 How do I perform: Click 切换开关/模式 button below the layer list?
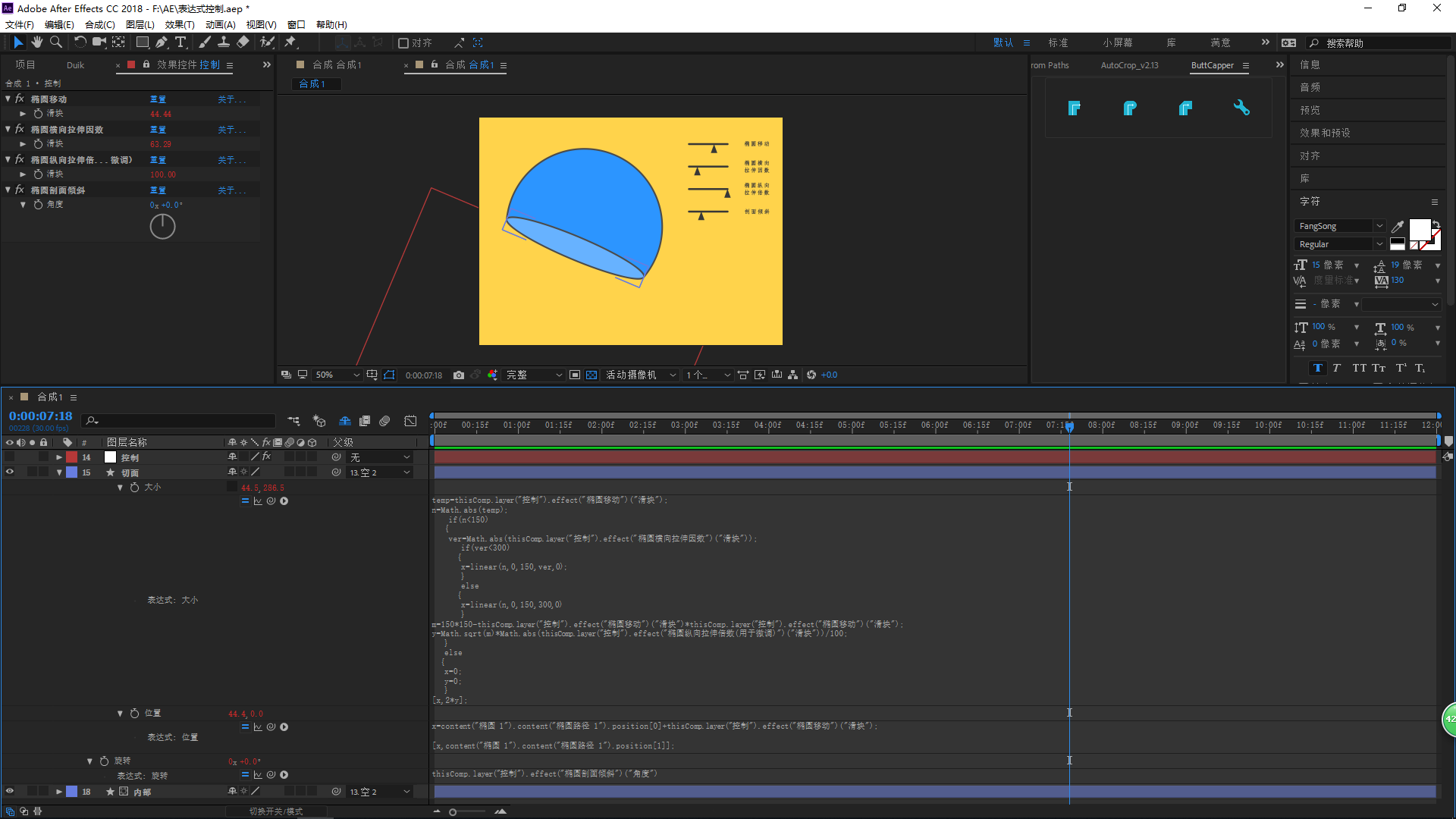276,811
